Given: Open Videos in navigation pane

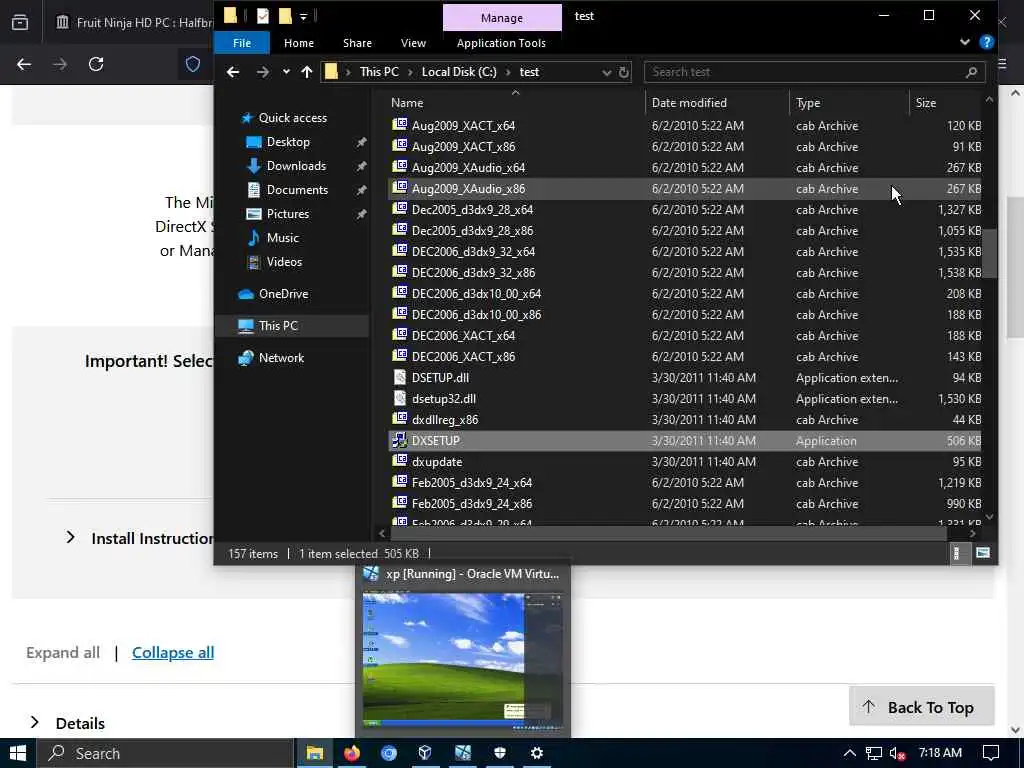Looking at the screenshot, I should click(x=283, y=262).
